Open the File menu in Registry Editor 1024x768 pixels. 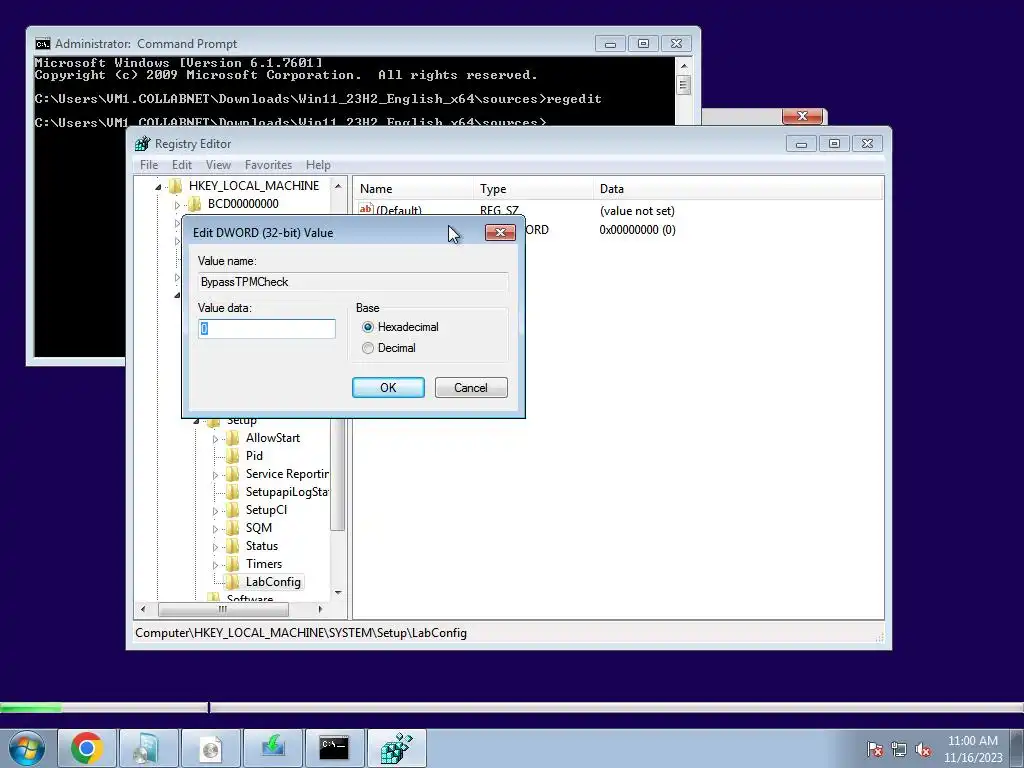click(x=149, y=165)
